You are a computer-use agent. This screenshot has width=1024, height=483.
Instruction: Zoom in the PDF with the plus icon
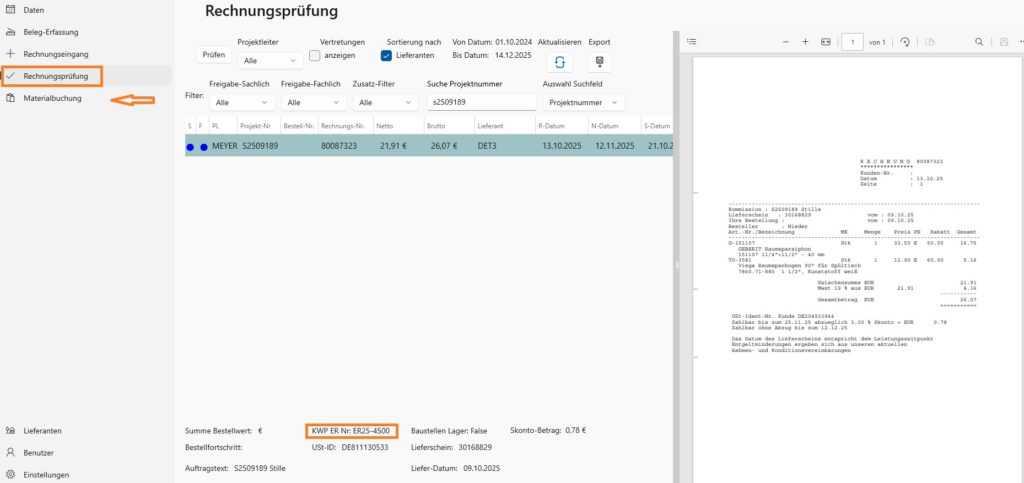[x=805, y=42]
